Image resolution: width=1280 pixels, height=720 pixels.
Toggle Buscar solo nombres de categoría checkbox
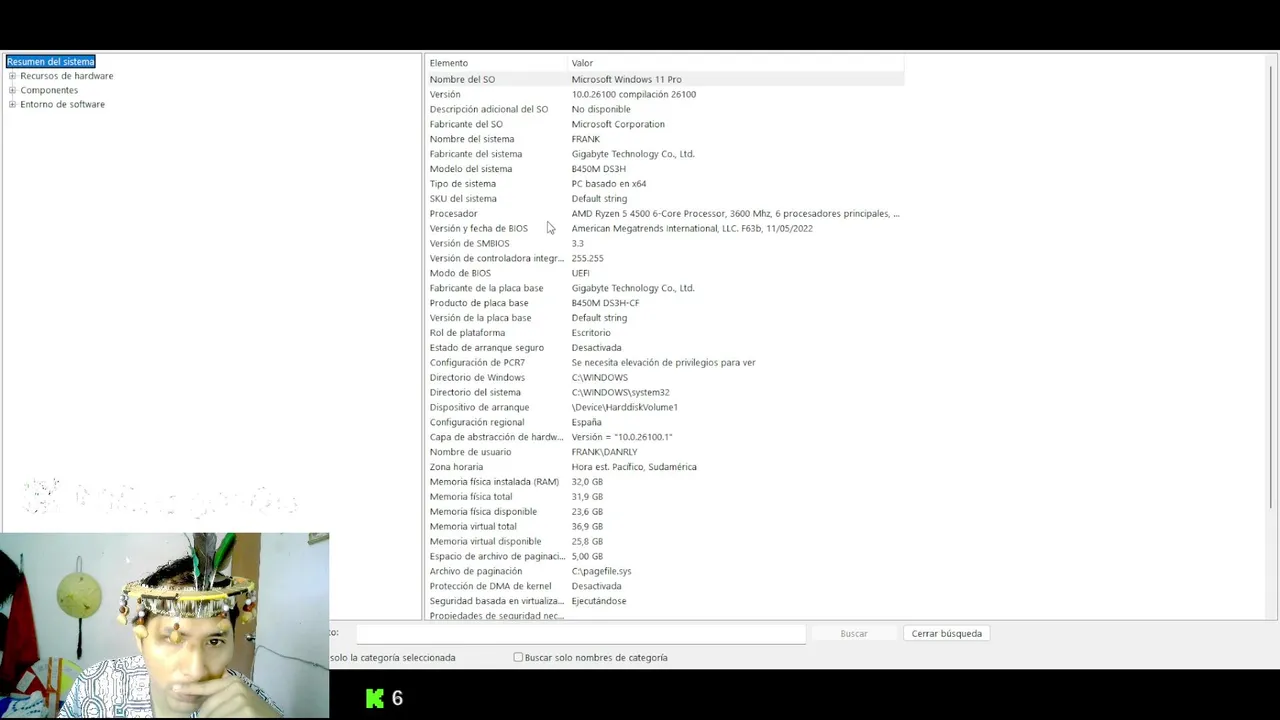point(518,658)
